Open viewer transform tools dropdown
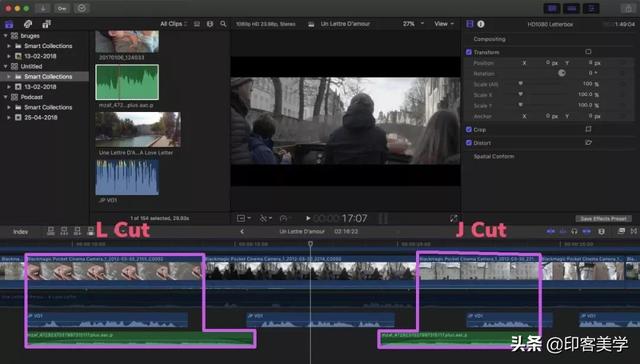The width and height of the screenshot is (640, 364). 244,219
